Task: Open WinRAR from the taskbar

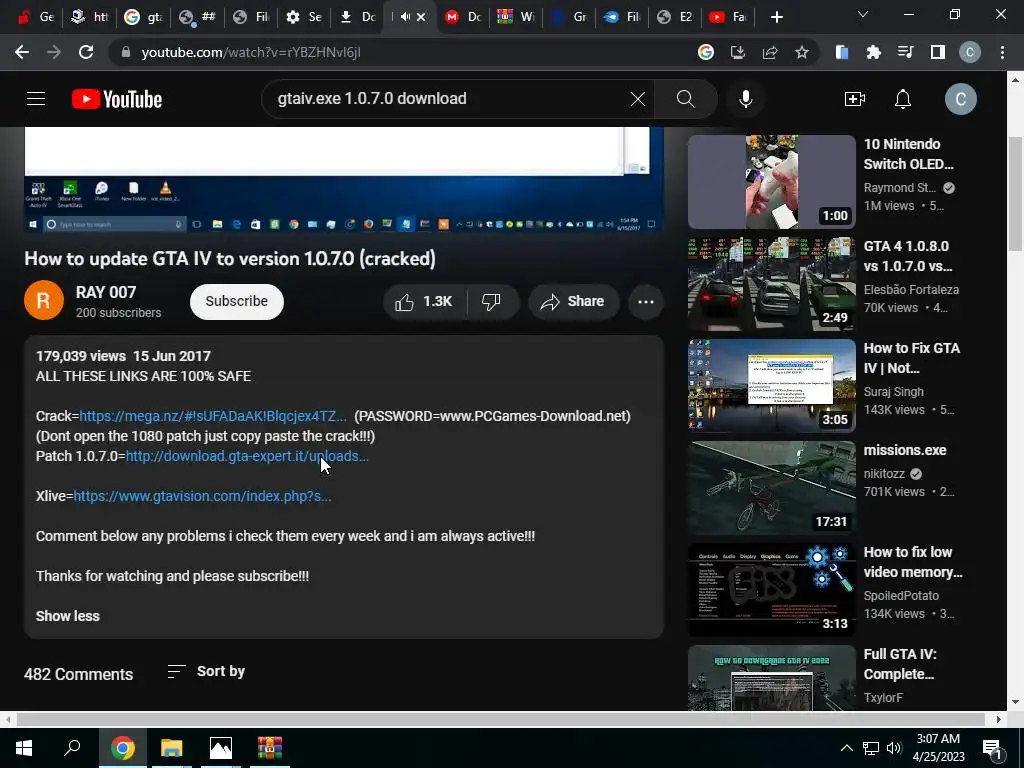Action: click(269, 748)
